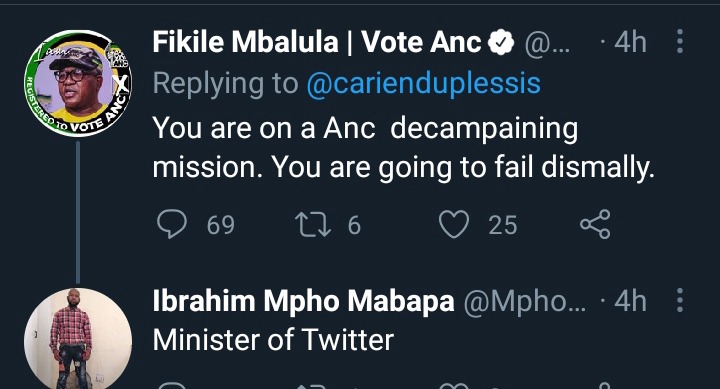Image resolution: width=720 pixels, height=389 pixels.
Task: Open the 'decampaining mission' tweet text
Action: pyautogui.click(x=403, y=147)
